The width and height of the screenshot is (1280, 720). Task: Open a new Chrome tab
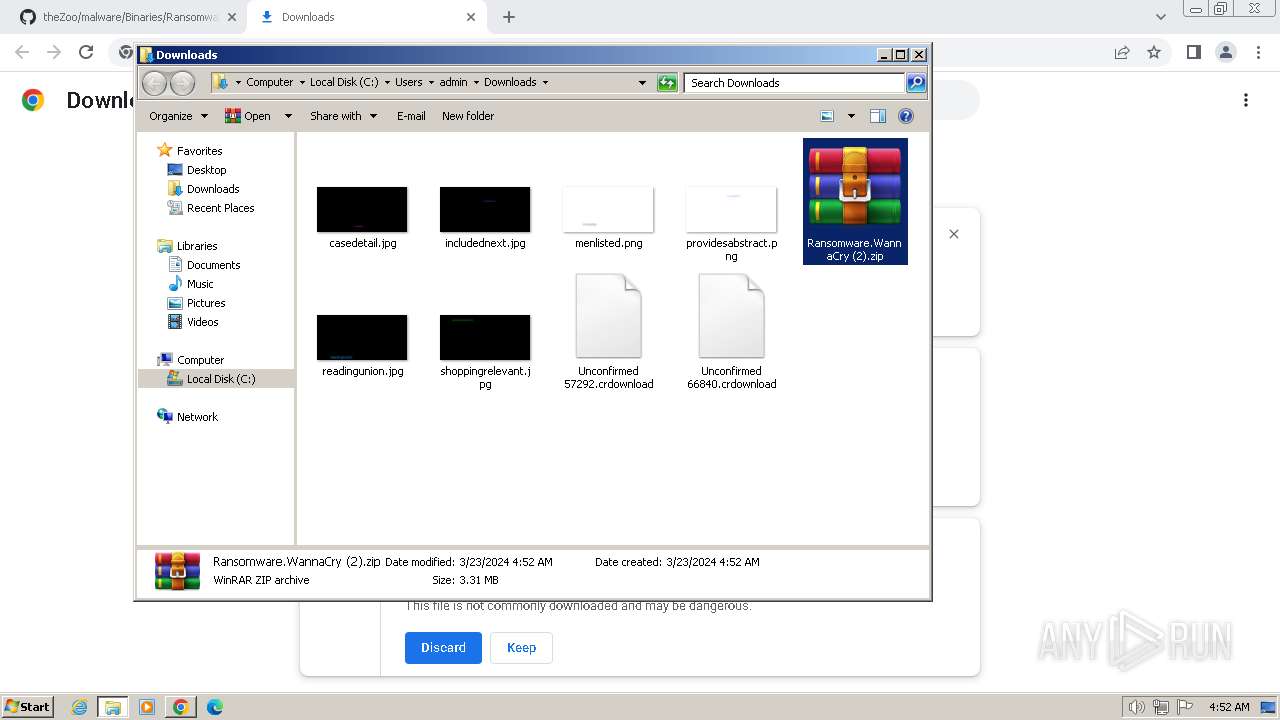(x=509, y=17)
